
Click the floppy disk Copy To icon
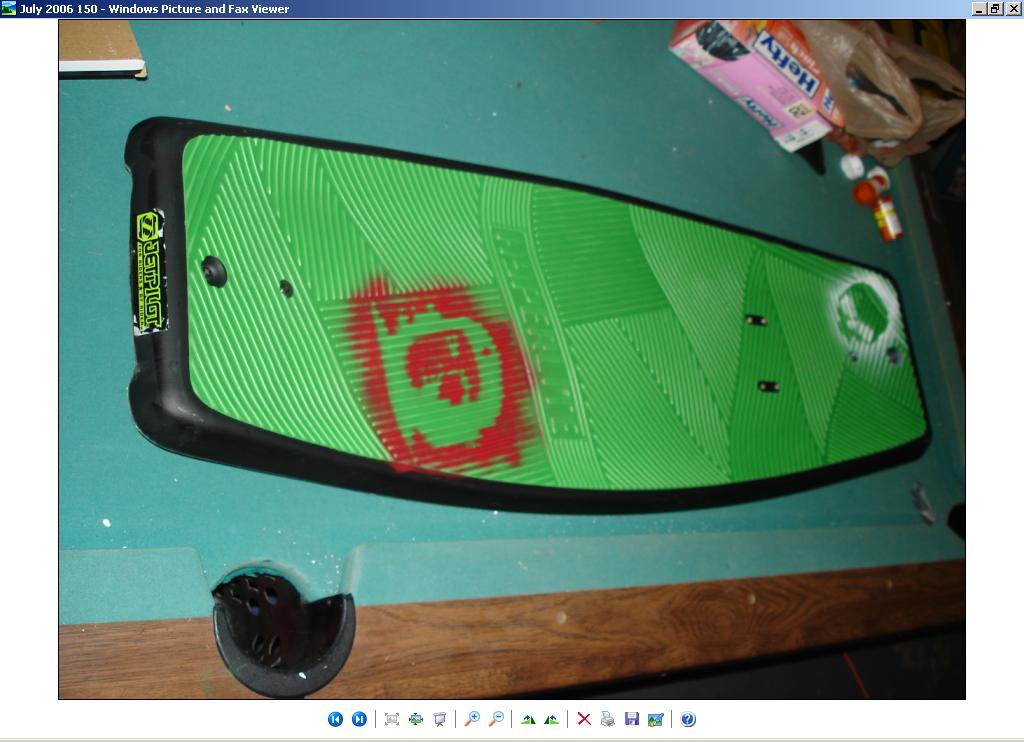(x=632, y=719)
